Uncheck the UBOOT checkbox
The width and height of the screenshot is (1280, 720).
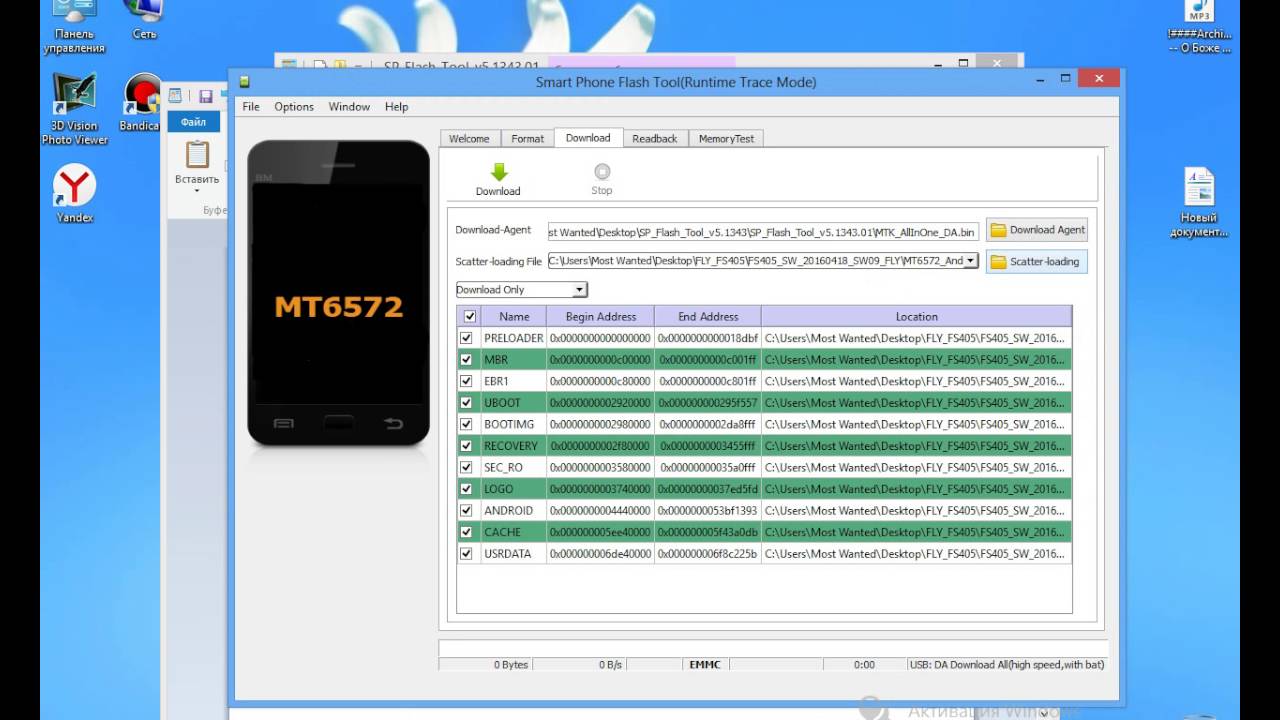click(x=466, y=402)
